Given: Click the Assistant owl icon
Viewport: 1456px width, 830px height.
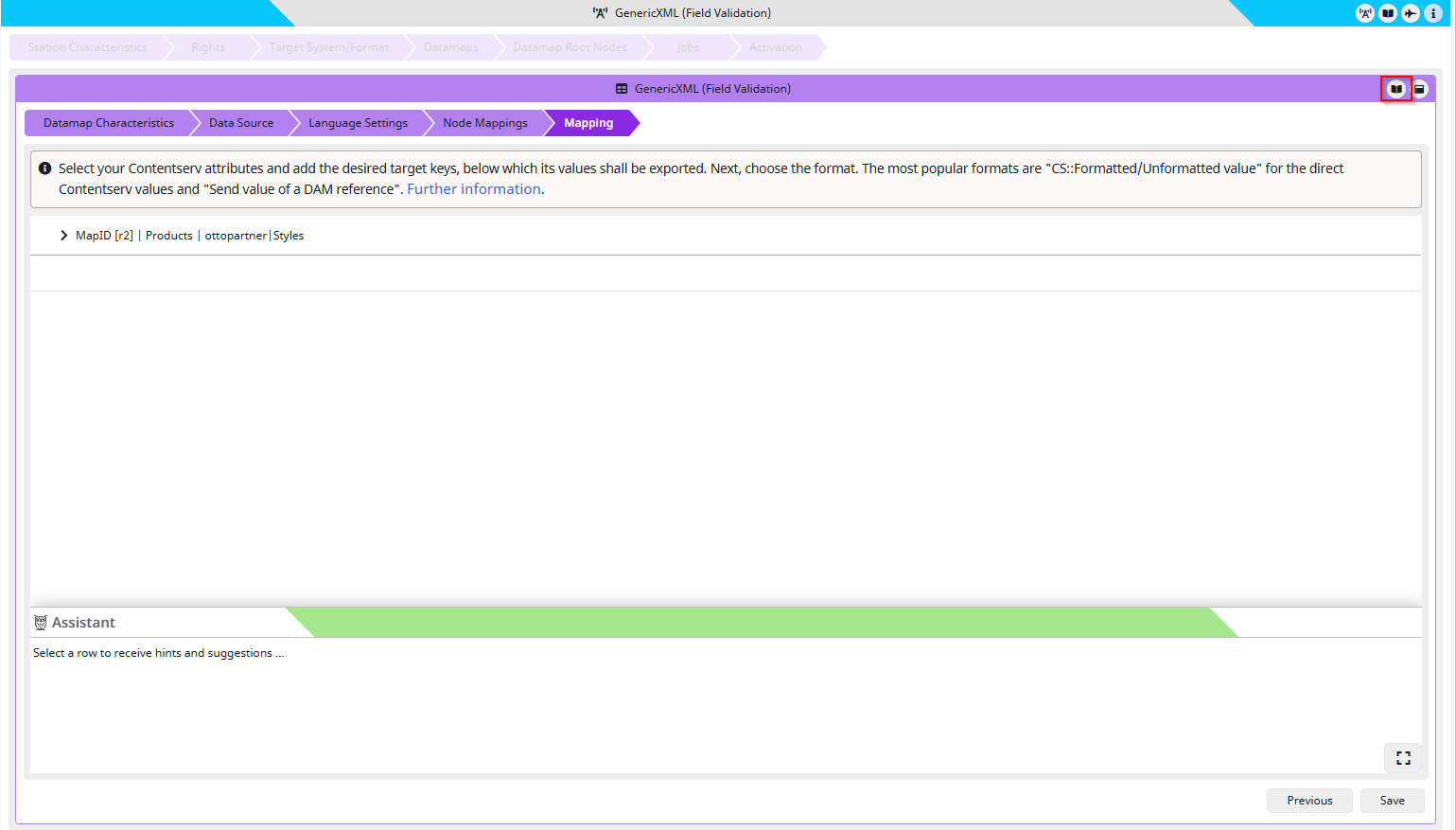Looking at the screenshot, I should point(41,623).
